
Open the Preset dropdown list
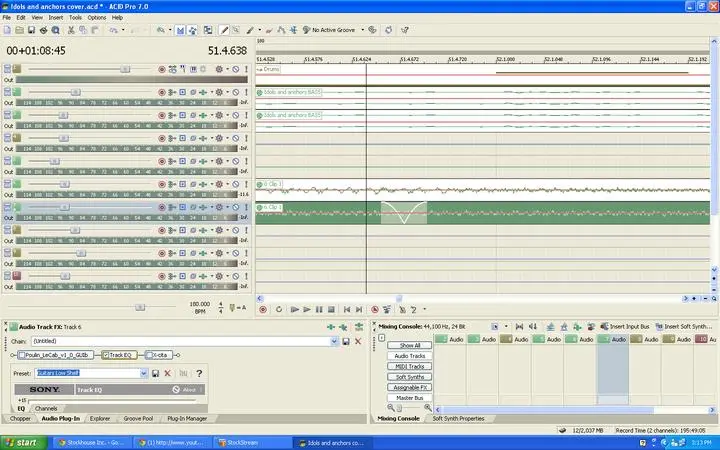click(144, 373)
